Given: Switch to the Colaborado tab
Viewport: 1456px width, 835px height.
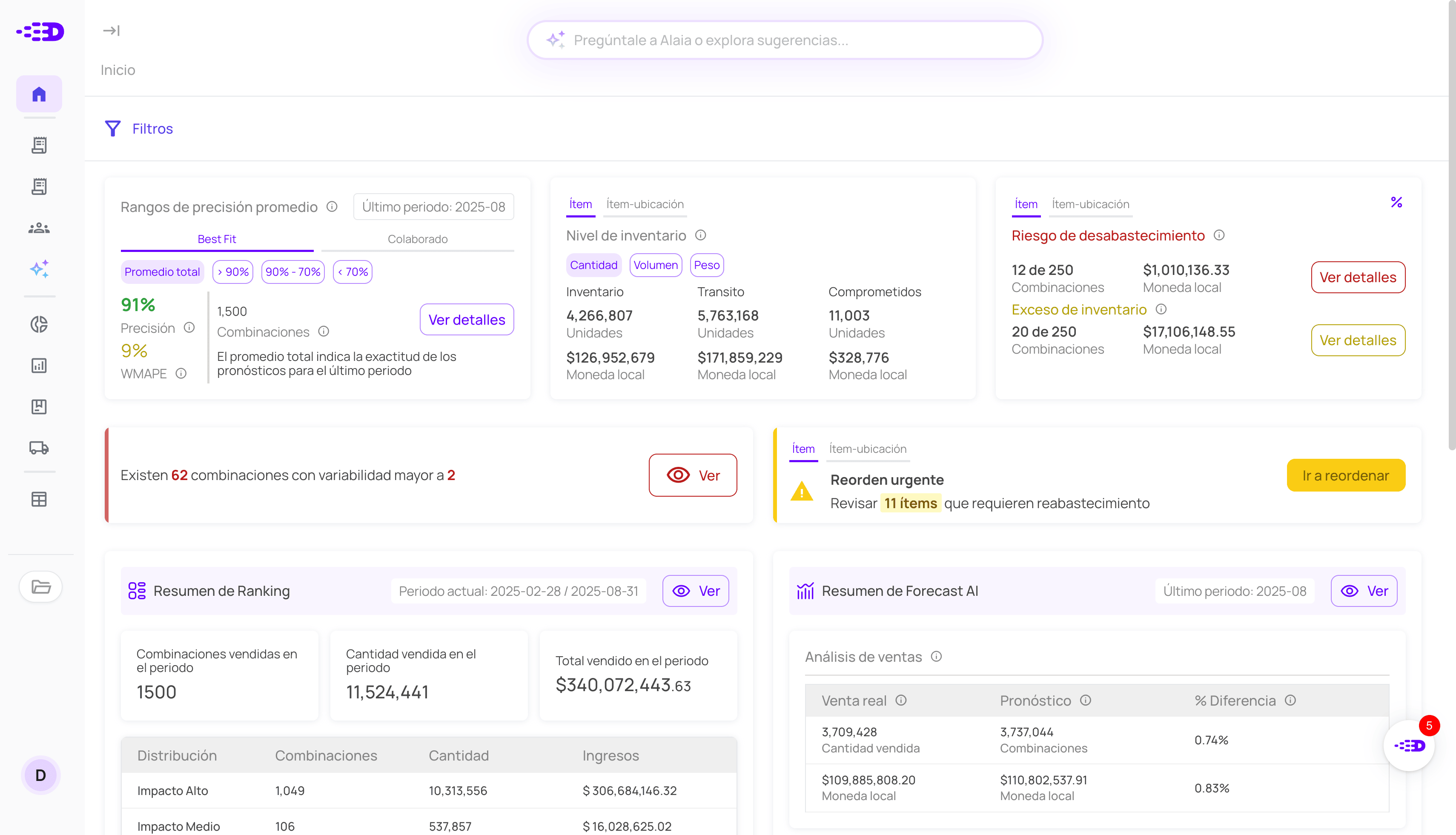Looking at the screenshot, I should tap(417, 239).
